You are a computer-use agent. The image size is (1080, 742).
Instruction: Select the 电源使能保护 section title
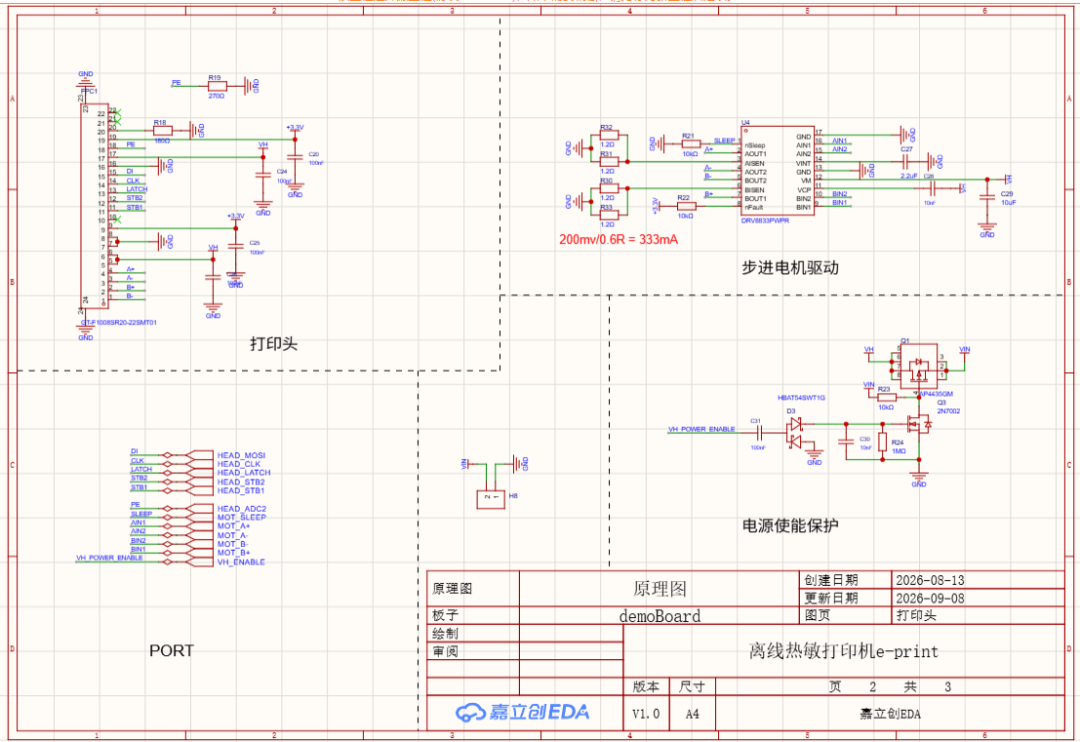coord(790,526)
